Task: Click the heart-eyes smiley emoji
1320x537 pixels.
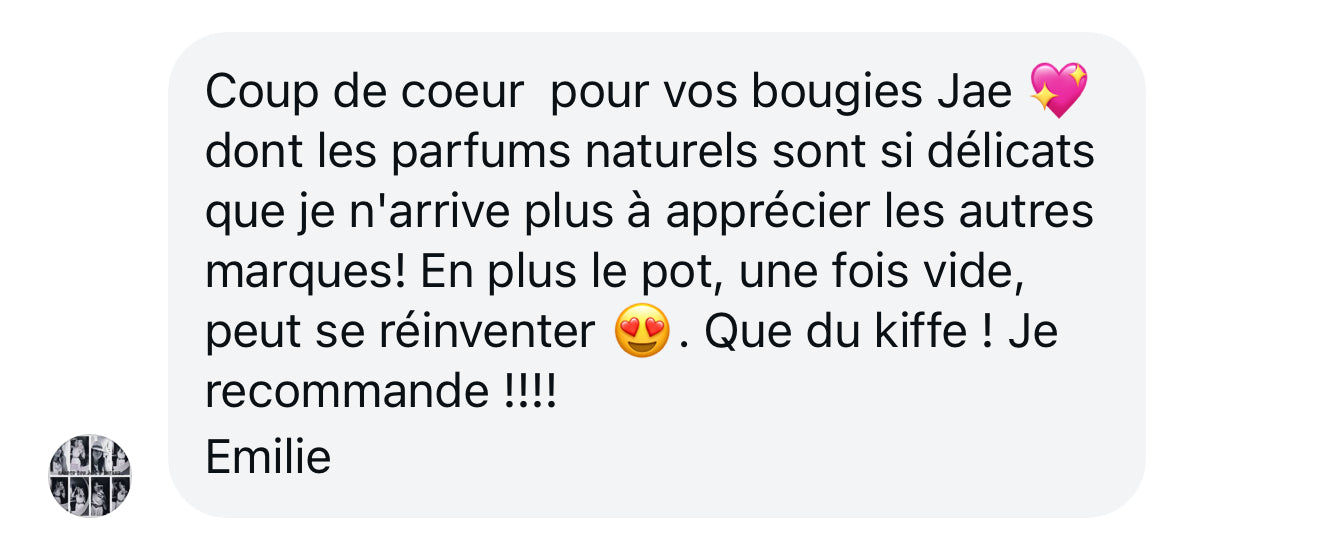Action: pos(641,331)
